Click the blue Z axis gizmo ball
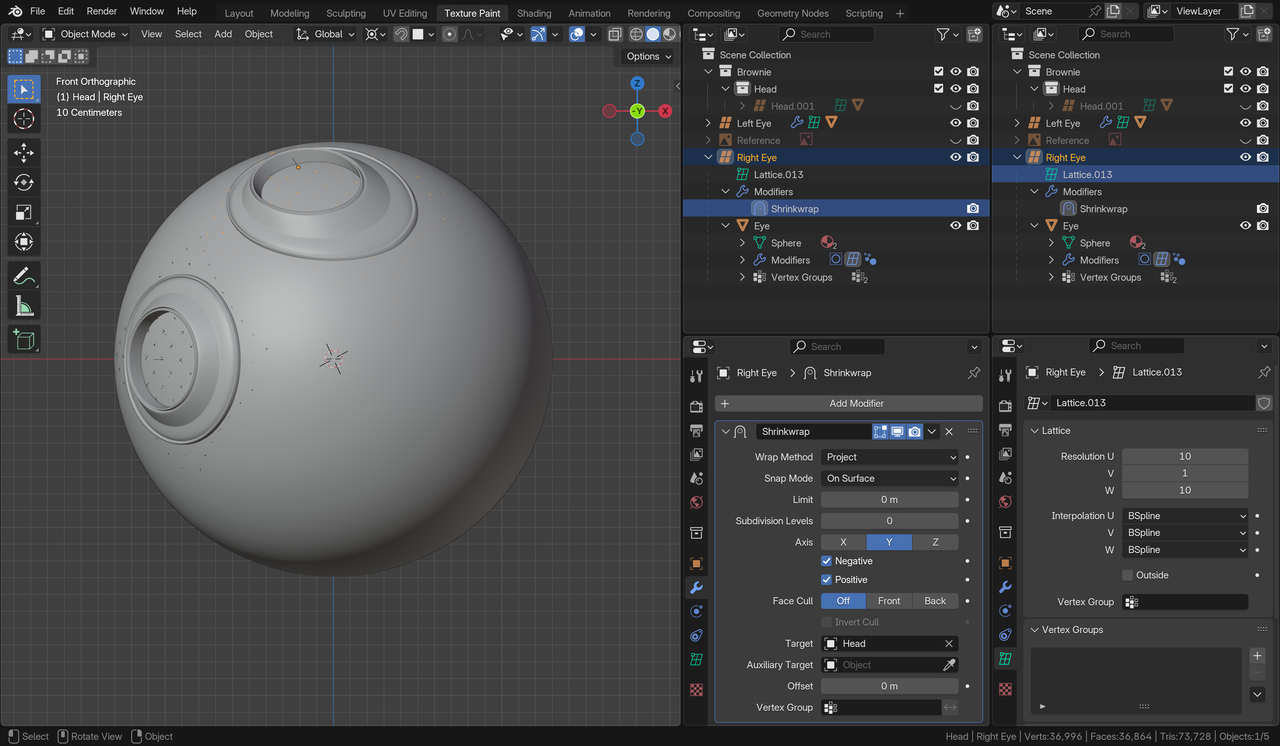The image size is (1280, 746). point(637,83)
